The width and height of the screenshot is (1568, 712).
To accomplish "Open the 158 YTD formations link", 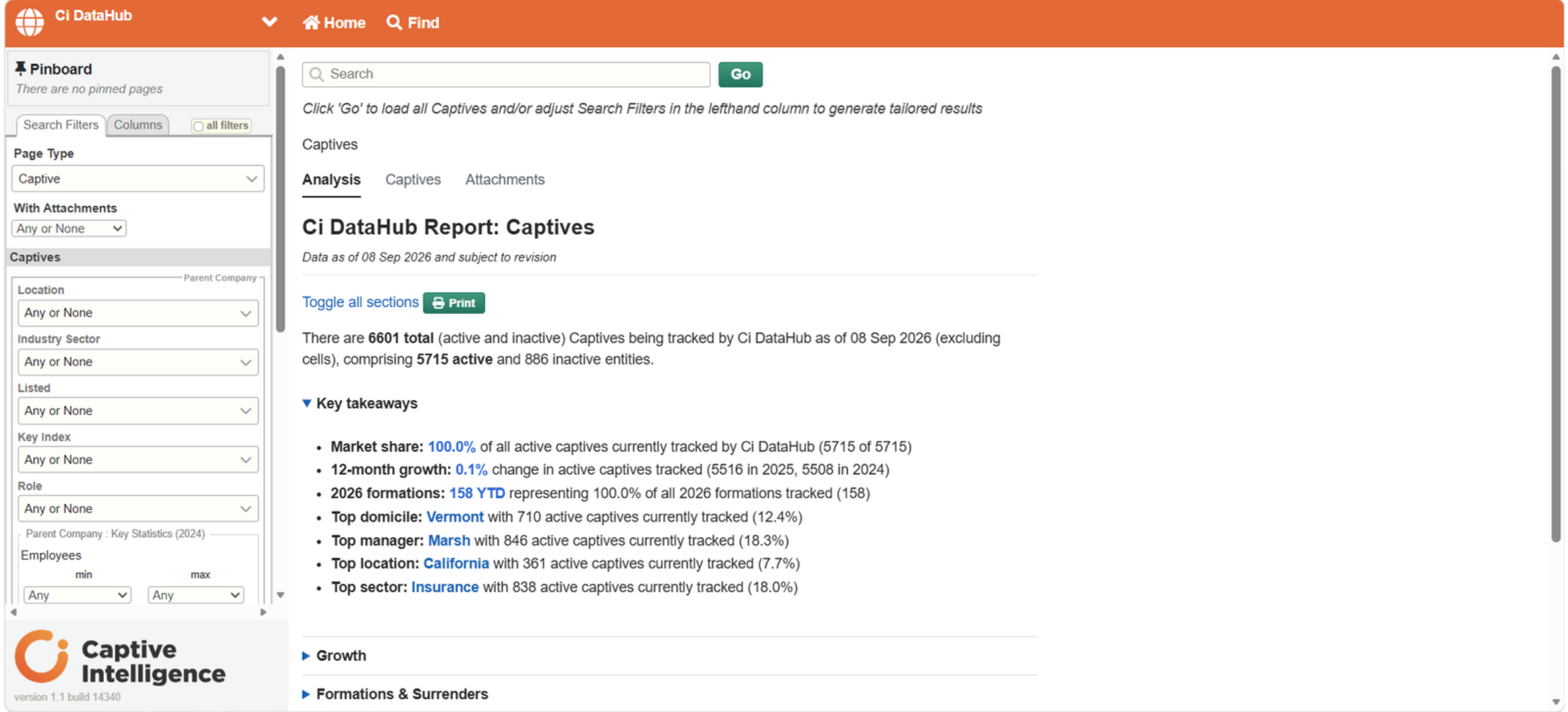I will [x=477, y=493].
